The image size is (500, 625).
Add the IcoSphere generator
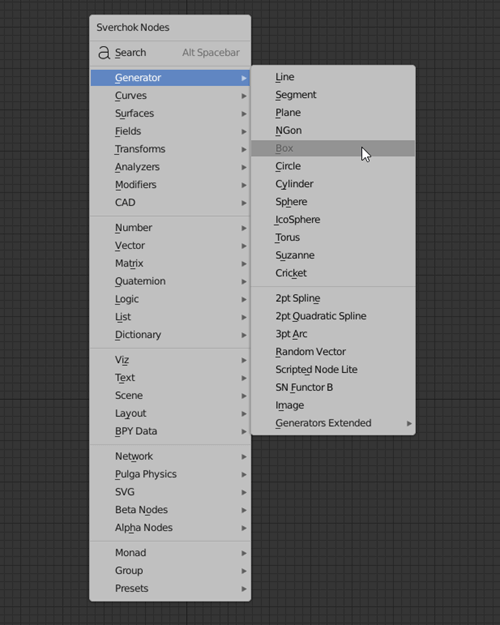pyautogui.click(x=333, y=220)
